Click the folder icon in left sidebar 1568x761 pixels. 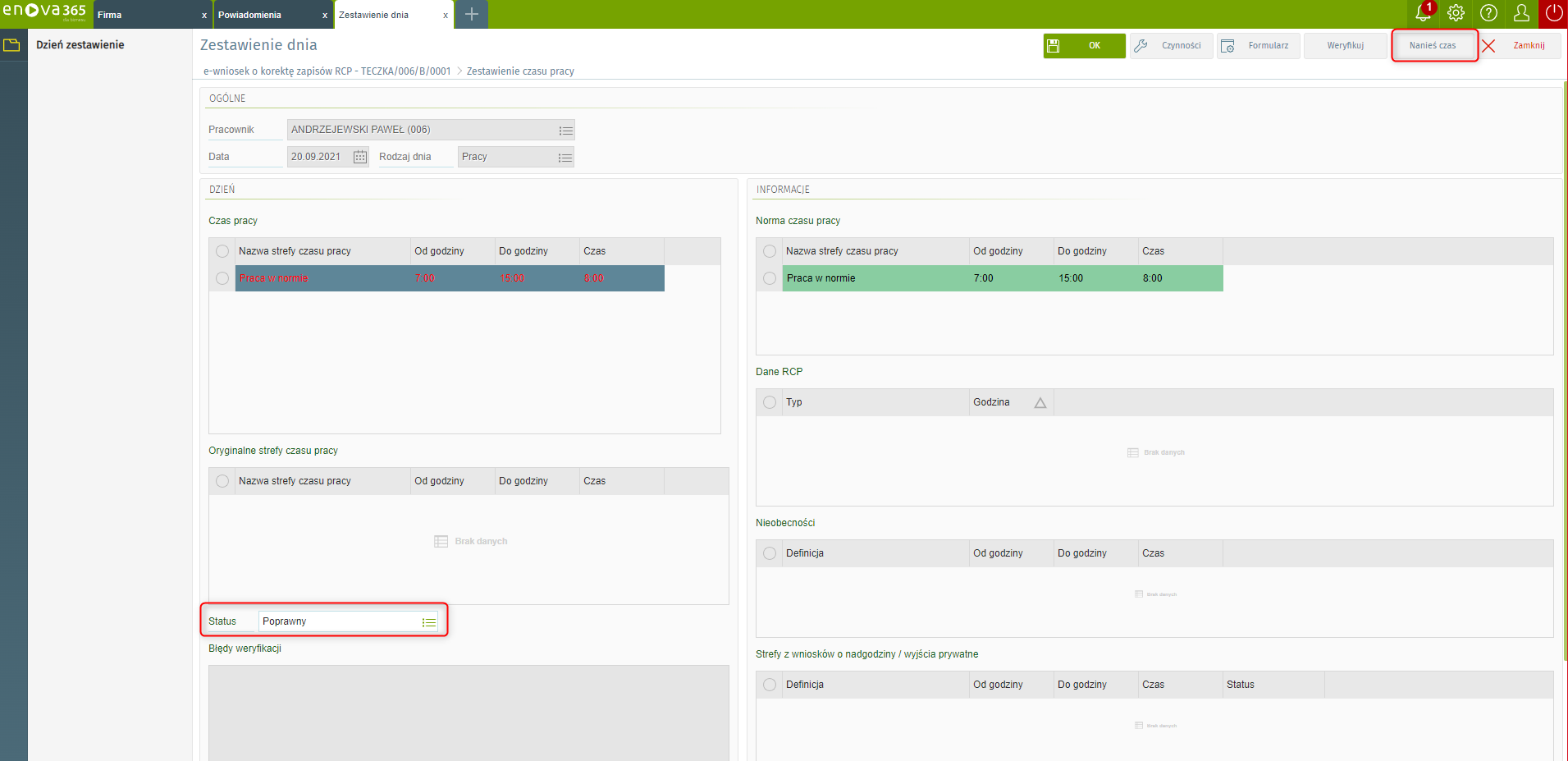(11, 45)
